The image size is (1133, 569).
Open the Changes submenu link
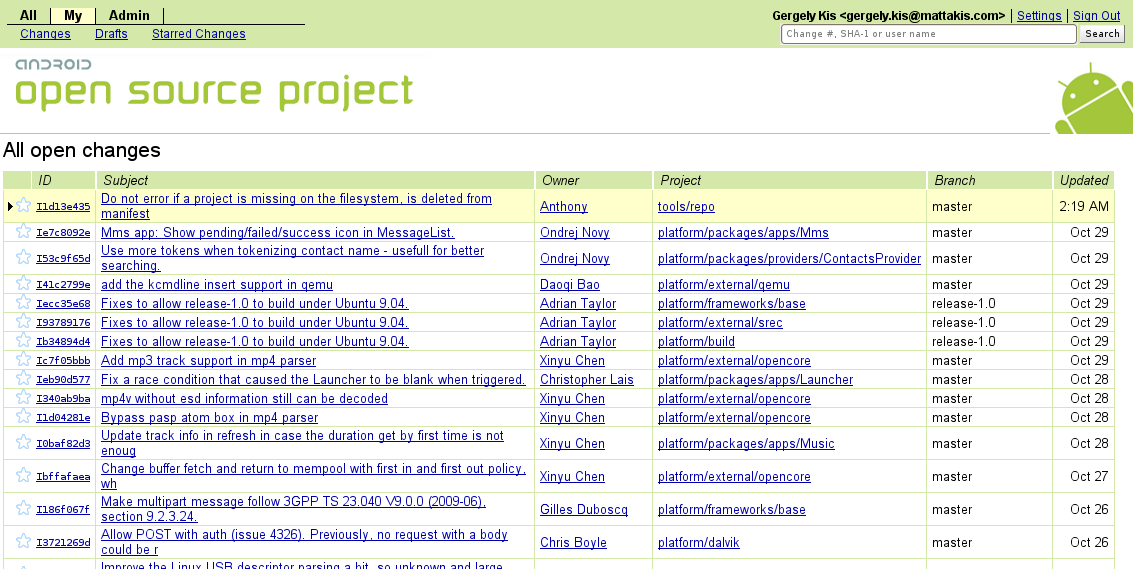46,34
